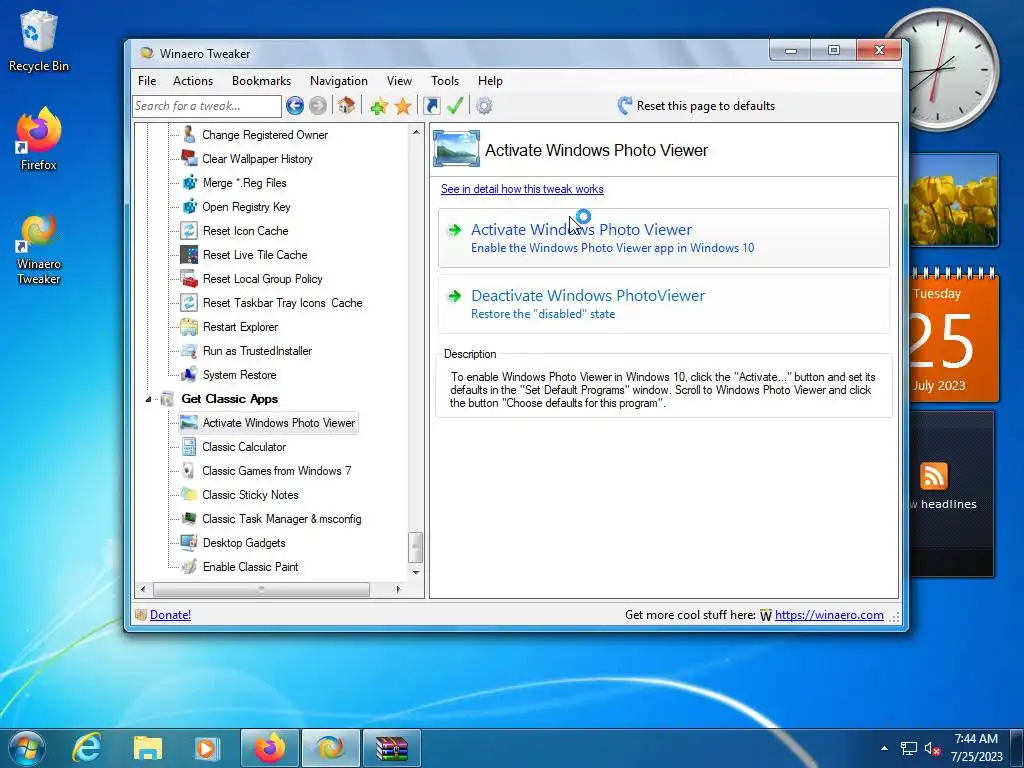Click the Search for a tweak field

207,106
